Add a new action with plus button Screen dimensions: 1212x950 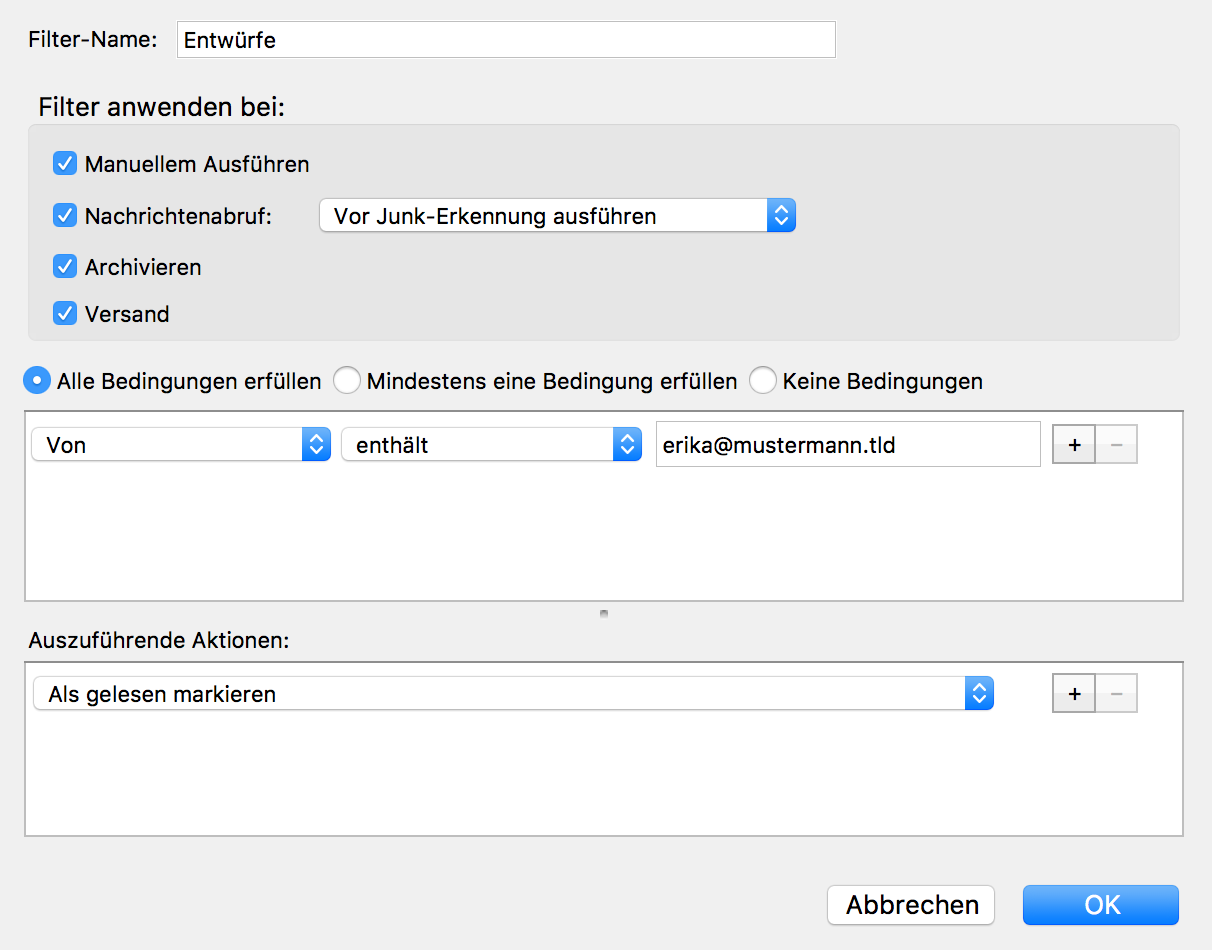point(1074,693)
